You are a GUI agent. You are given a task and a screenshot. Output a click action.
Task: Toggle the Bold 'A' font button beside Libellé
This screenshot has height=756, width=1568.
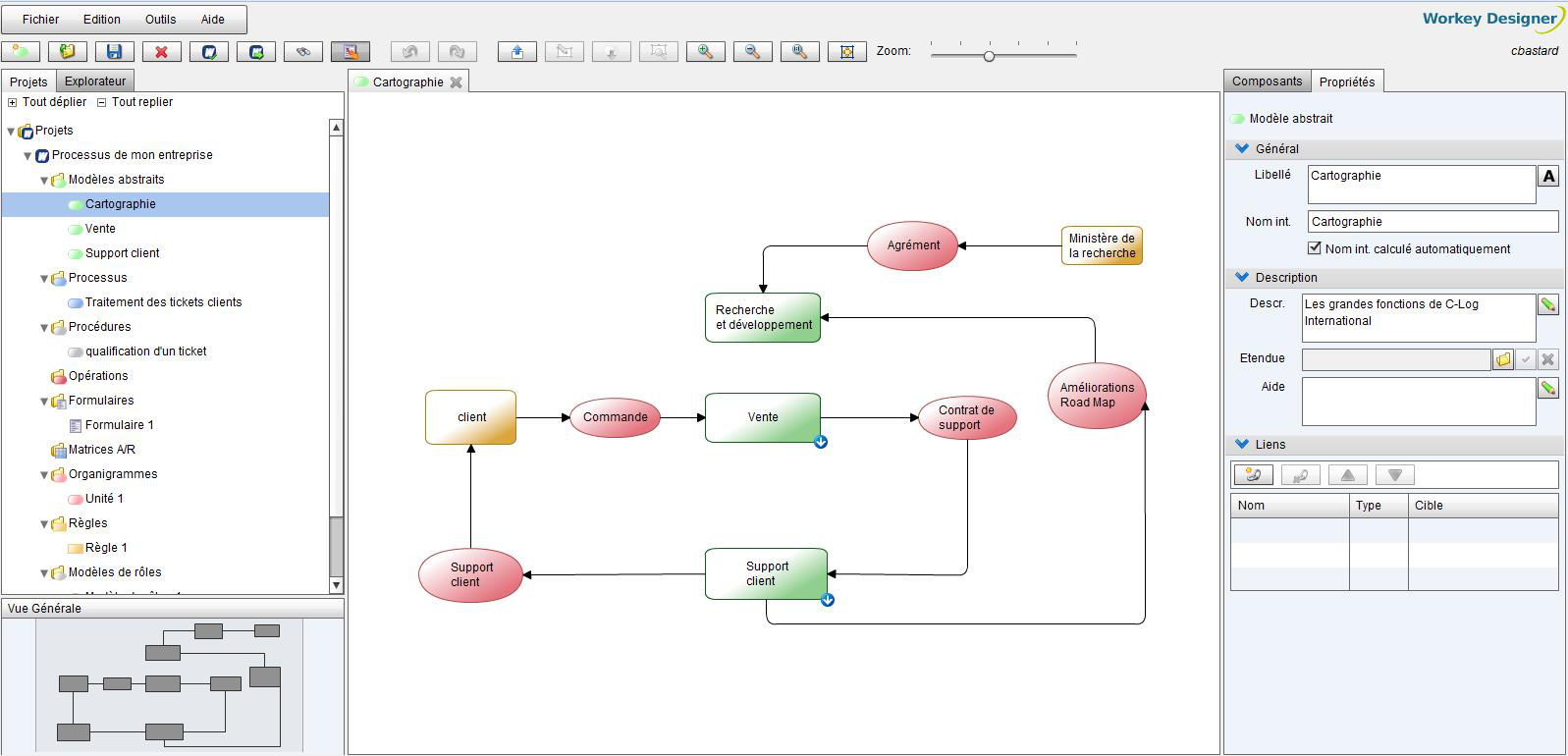coord(1549,176)
